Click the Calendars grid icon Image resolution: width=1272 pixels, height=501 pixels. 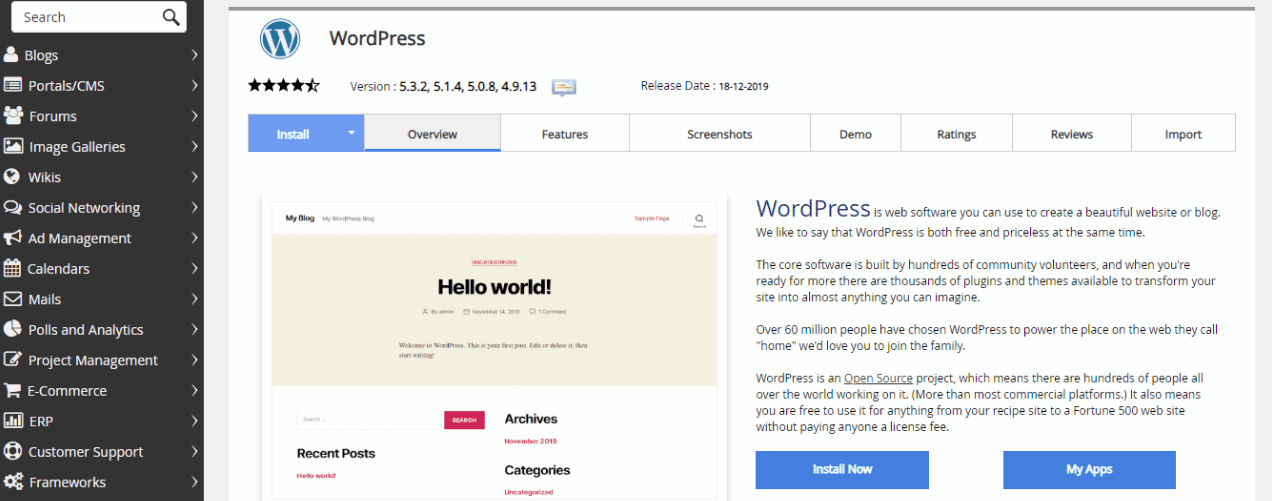pyautogui.click(x=12, y=268)
